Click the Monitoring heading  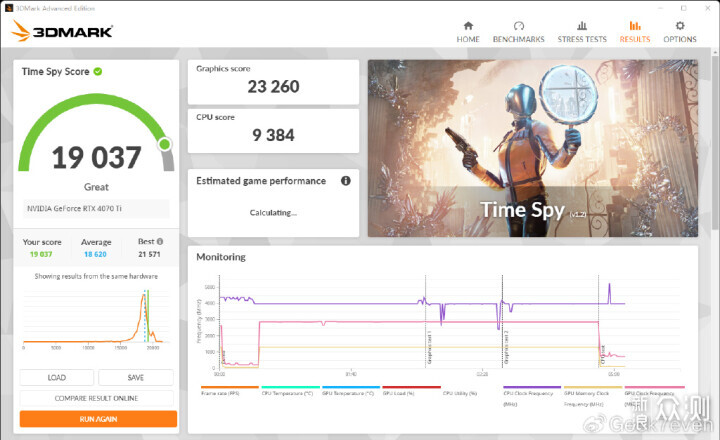coord(221,257)
